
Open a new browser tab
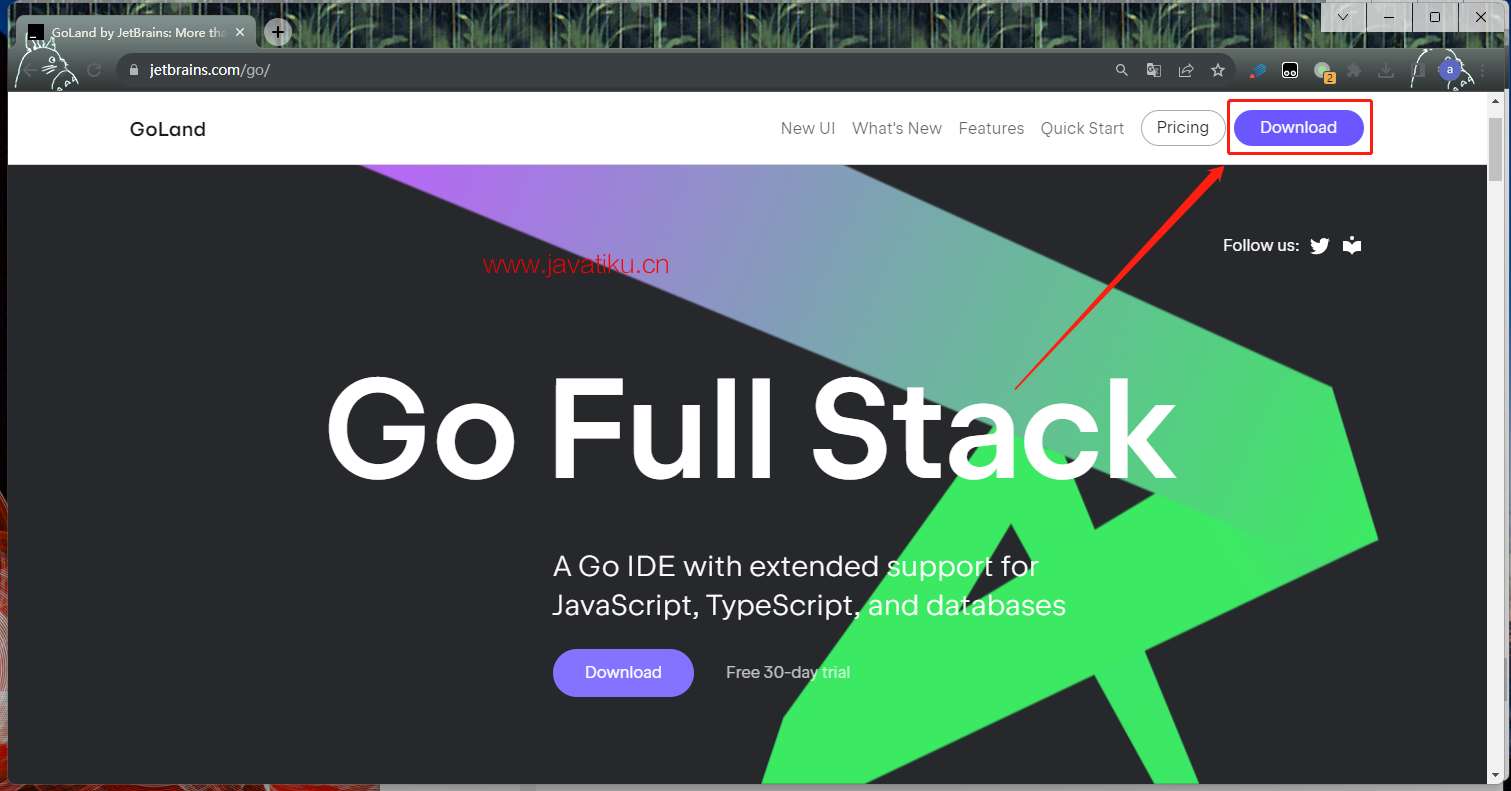point(278,32)
